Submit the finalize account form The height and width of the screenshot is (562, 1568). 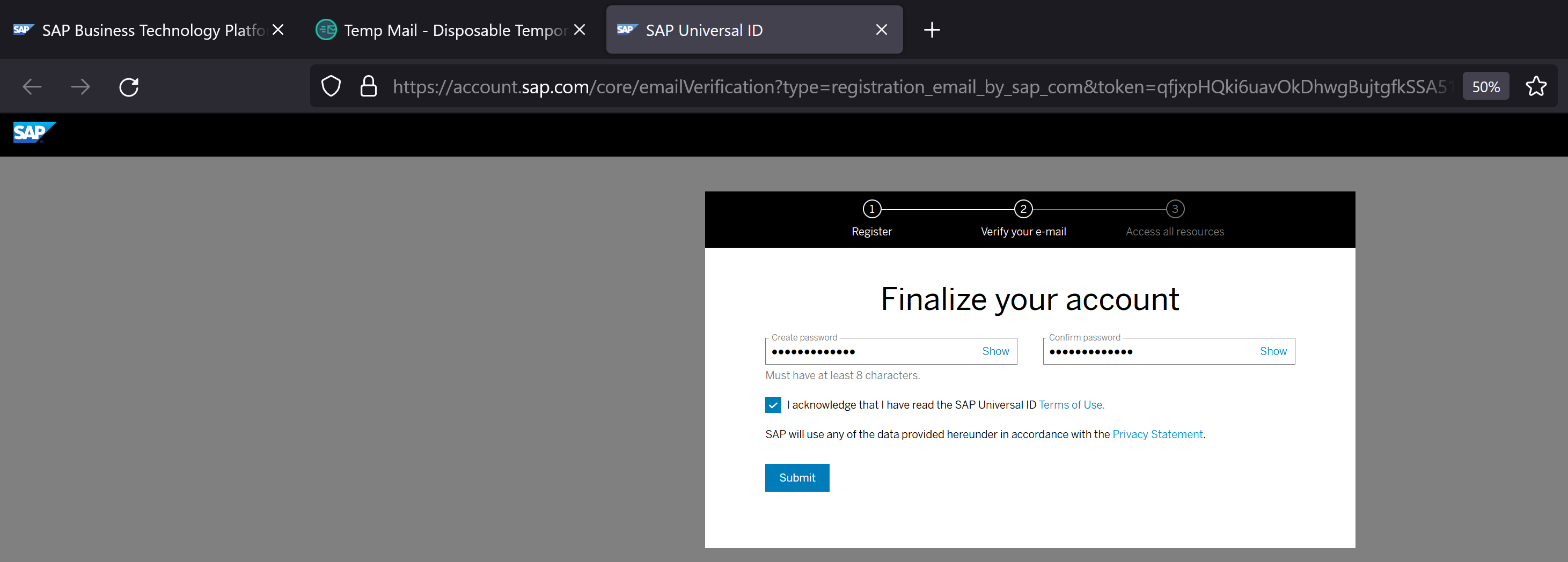797,478
